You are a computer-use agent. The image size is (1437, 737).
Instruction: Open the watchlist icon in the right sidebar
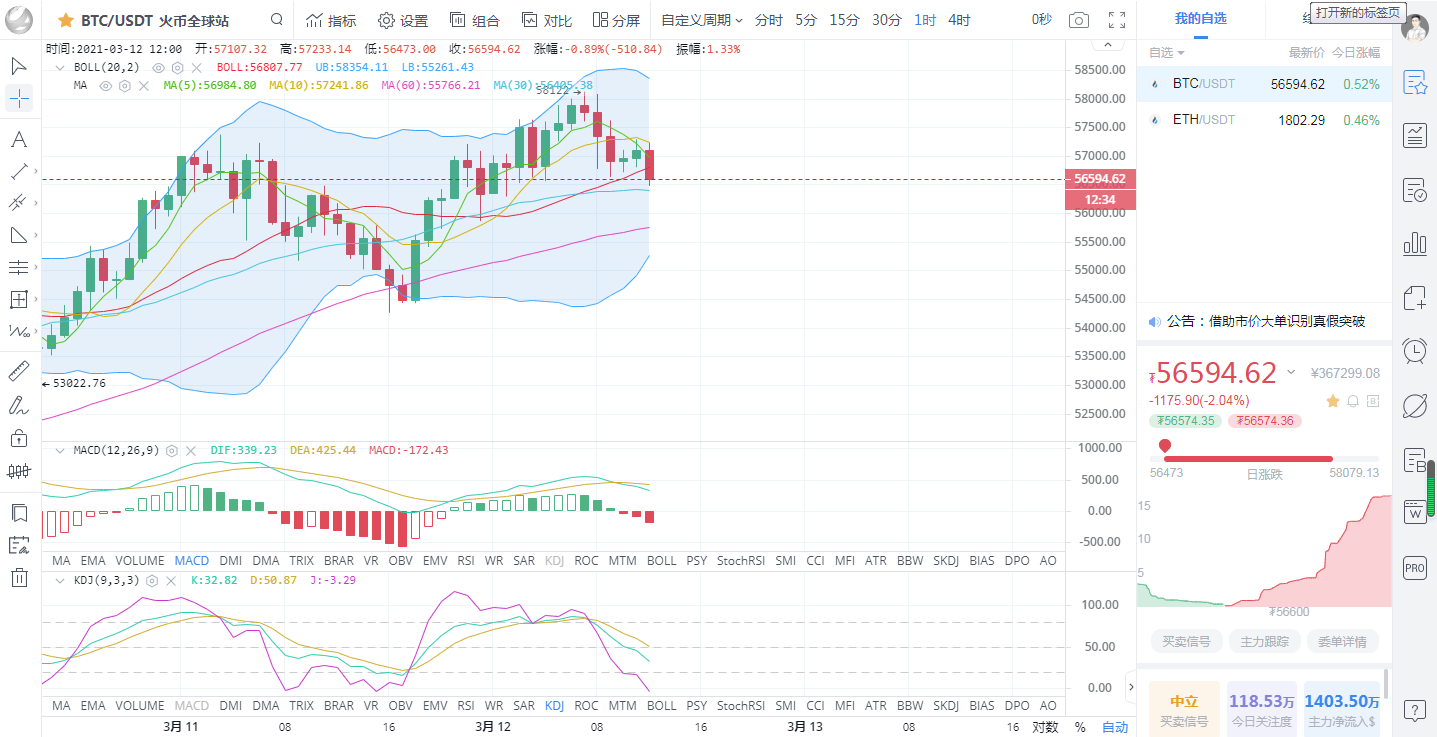click(x=1415, y=83)
